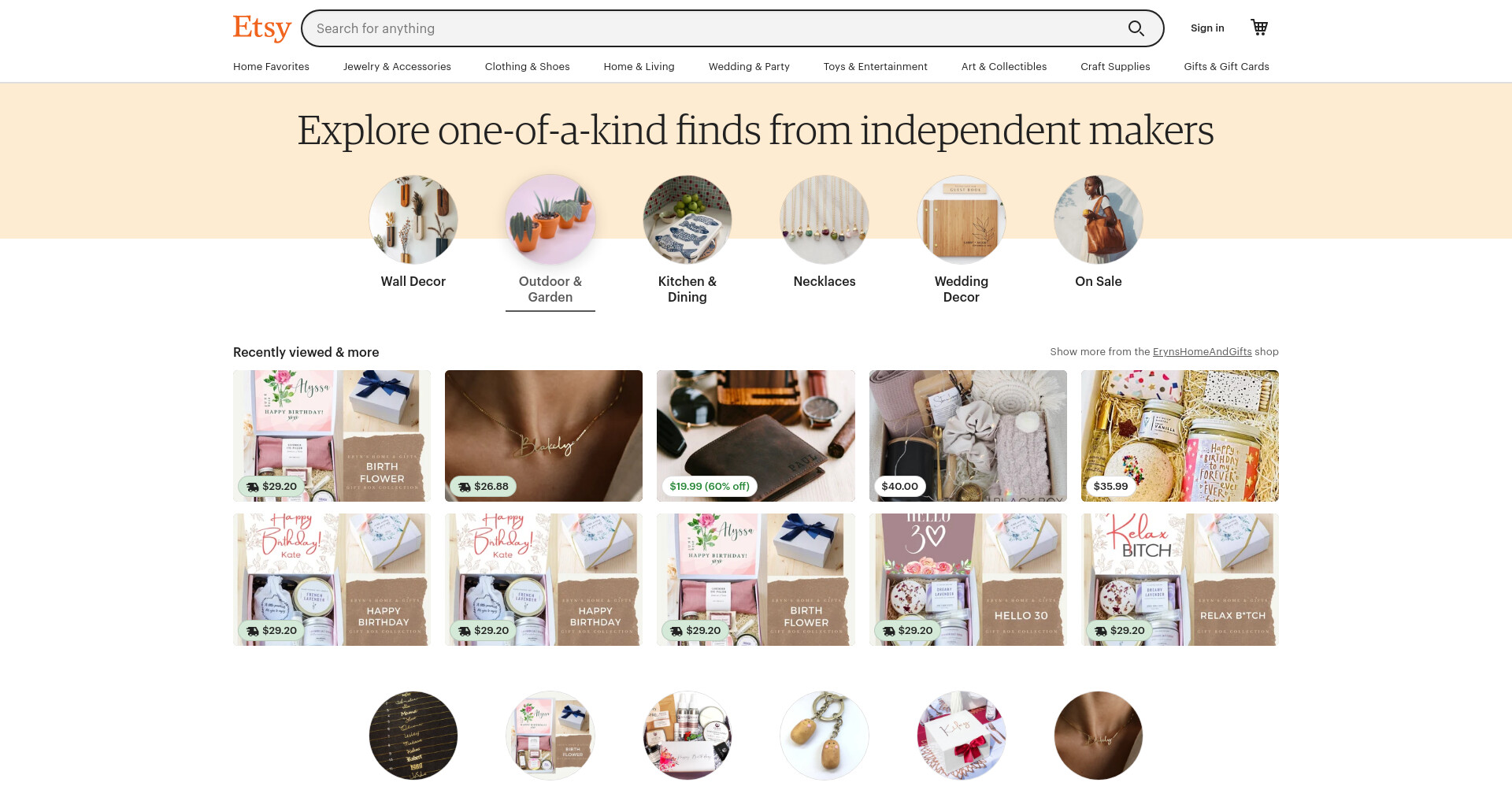
Task: Open the Wall Decor category circle
Action: click(x=413, y=220)
